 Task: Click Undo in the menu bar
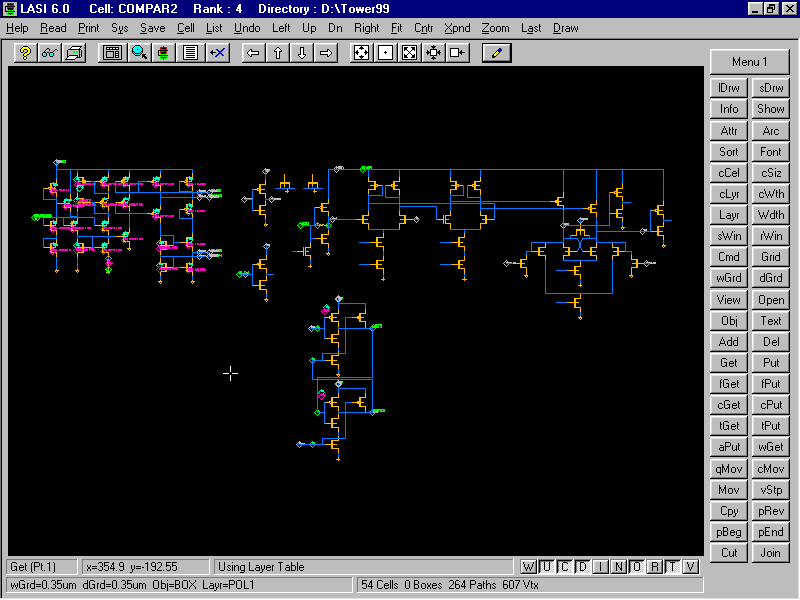point(247,28)
